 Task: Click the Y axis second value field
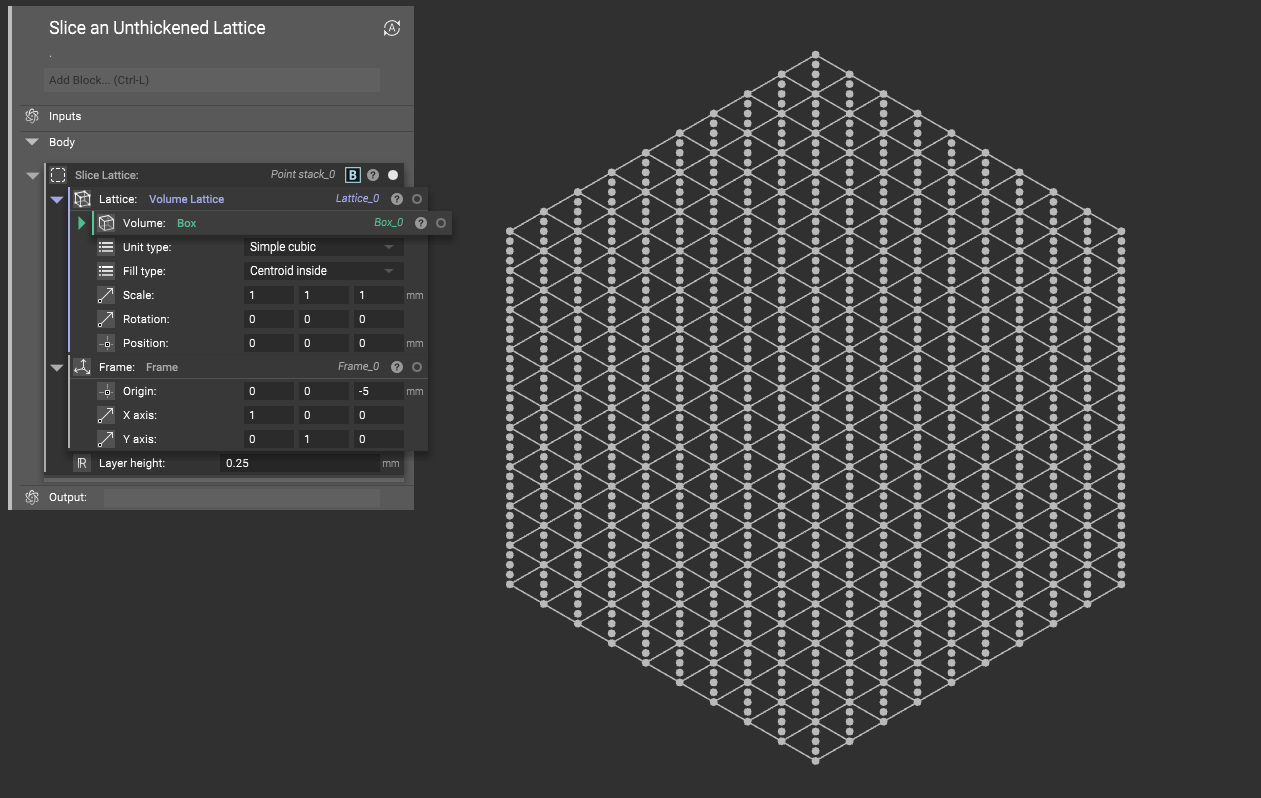[324, 439]
